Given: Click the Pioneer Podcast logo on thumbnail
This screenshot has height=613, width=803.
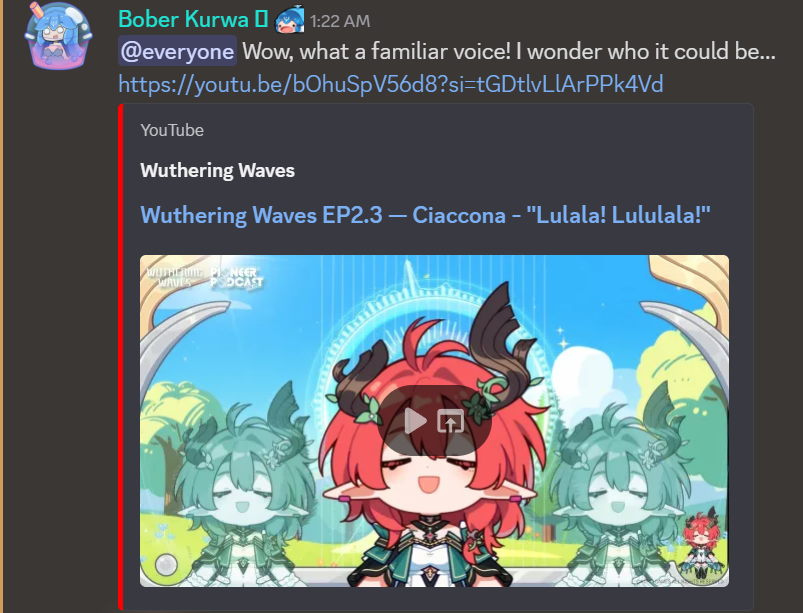Looking at the screenshot, I should 236,279.
